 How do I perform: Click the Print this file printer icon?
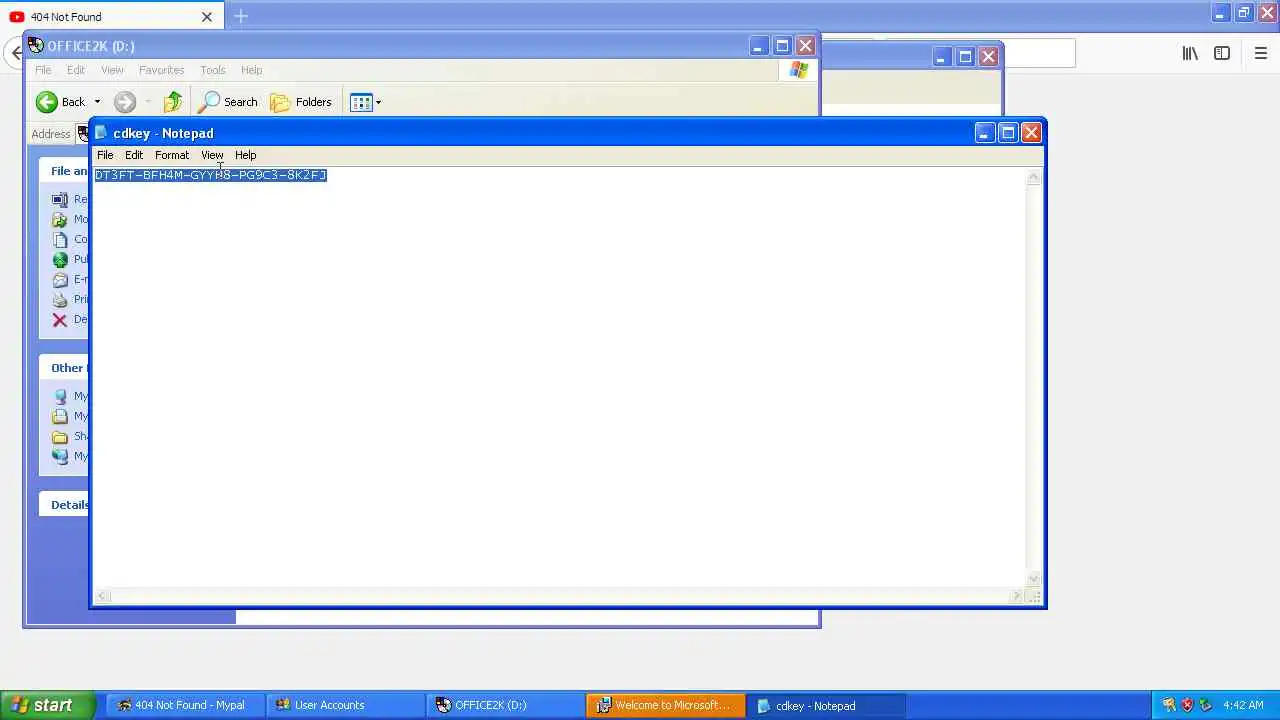coord(60,299)
